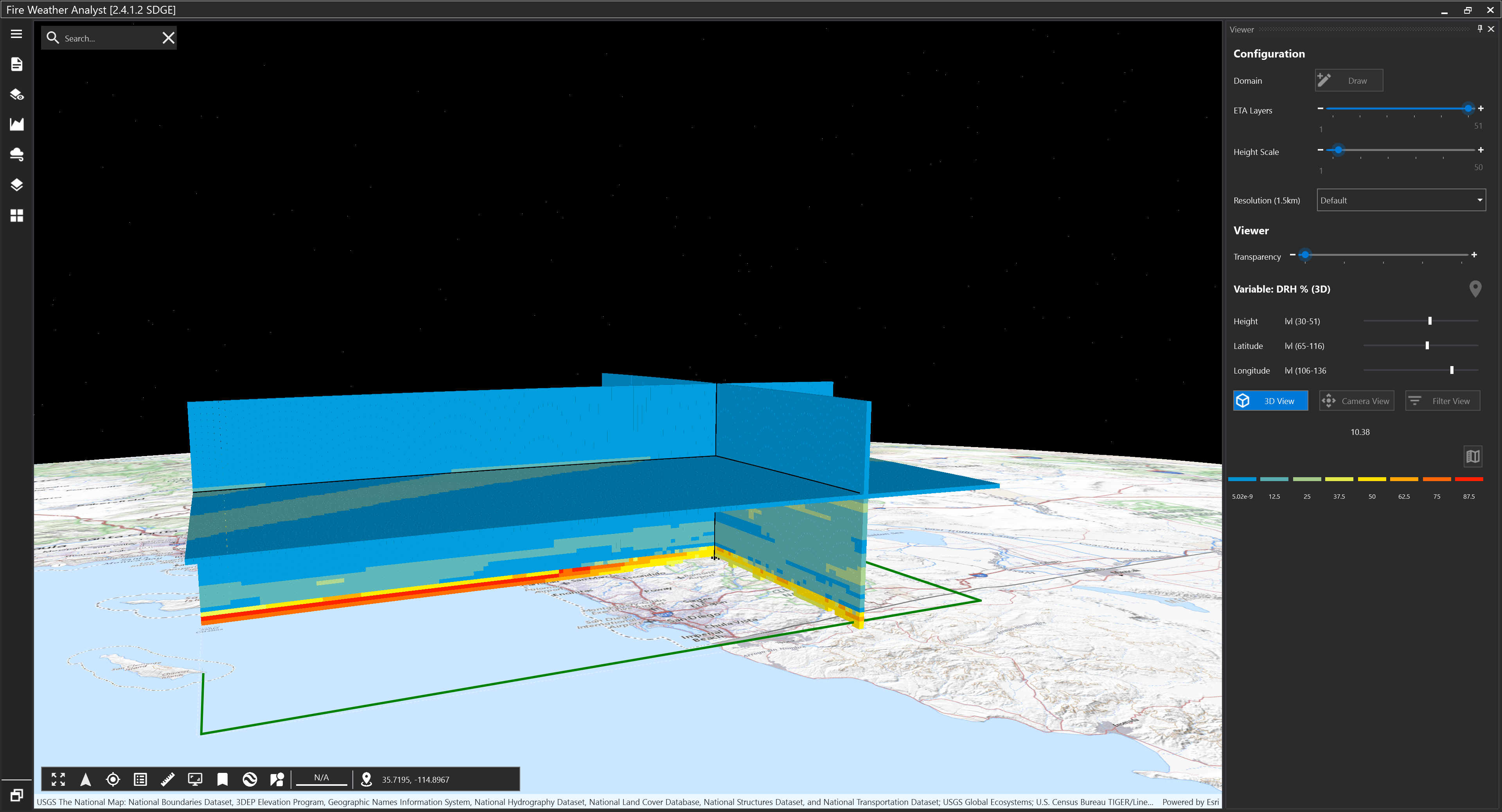Open the weather data panel in sidebar
Viewport: 1502px width, 812px height.
coord(16,154)
